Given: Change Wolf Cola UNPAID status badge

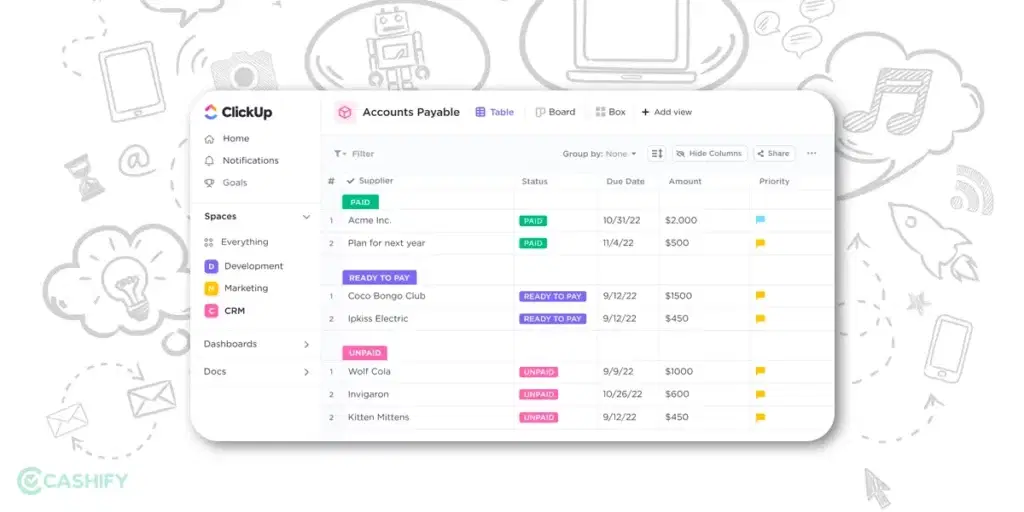Looking at the screenshot, I should point(538,372).
